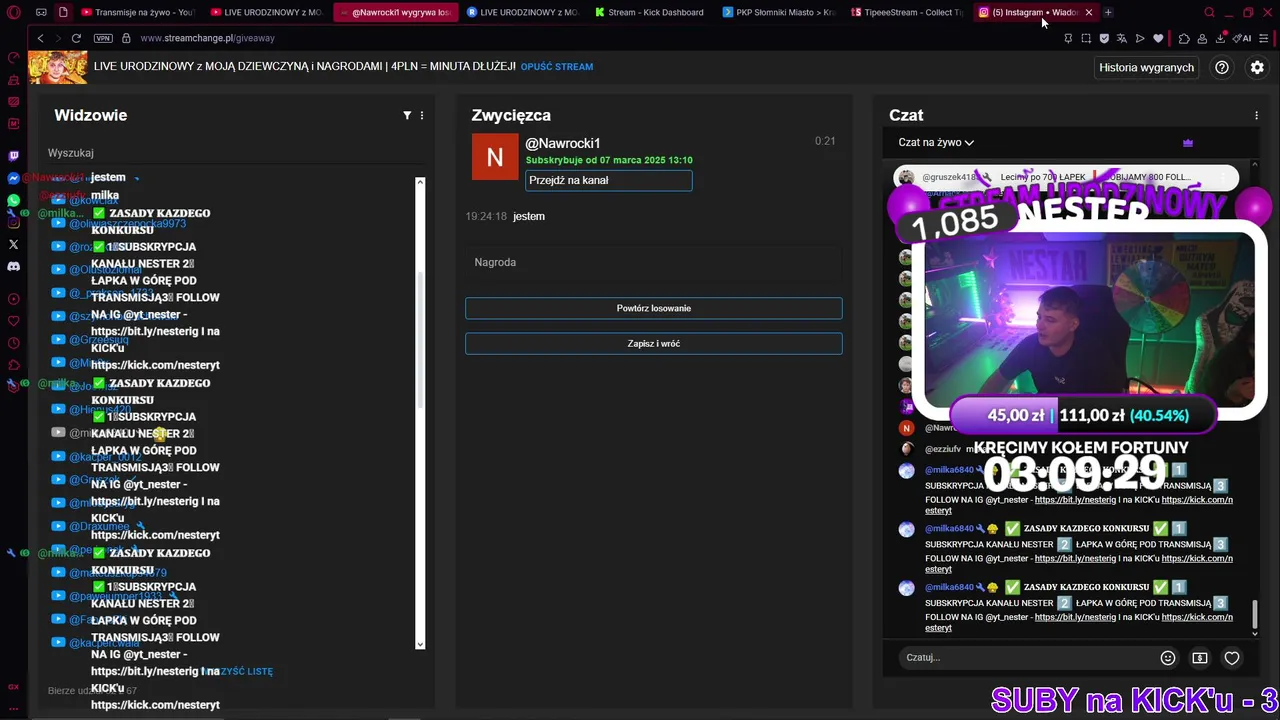1280x720 pixels.
Task: Click the winner name @Nawrocki1
Action: click(x=563, y=143)
